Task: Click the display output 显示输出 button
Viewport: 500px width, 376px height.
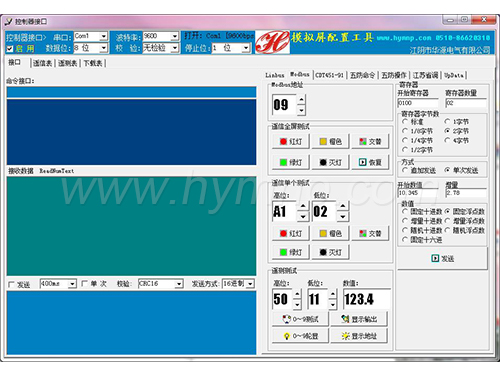Action: coord(359,319)
